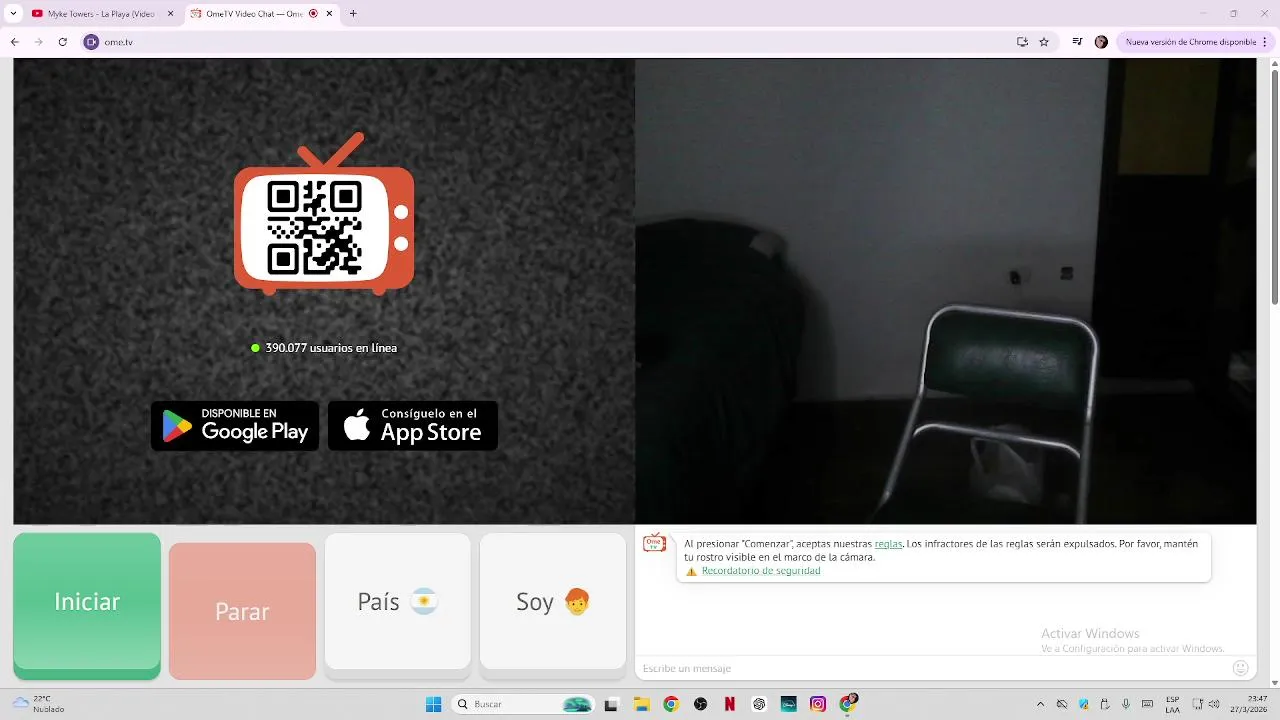Click the microphone icon in the system tray
This screenshot has width=1280, height=720.
pyautogui.click(x=1127, y=704)
